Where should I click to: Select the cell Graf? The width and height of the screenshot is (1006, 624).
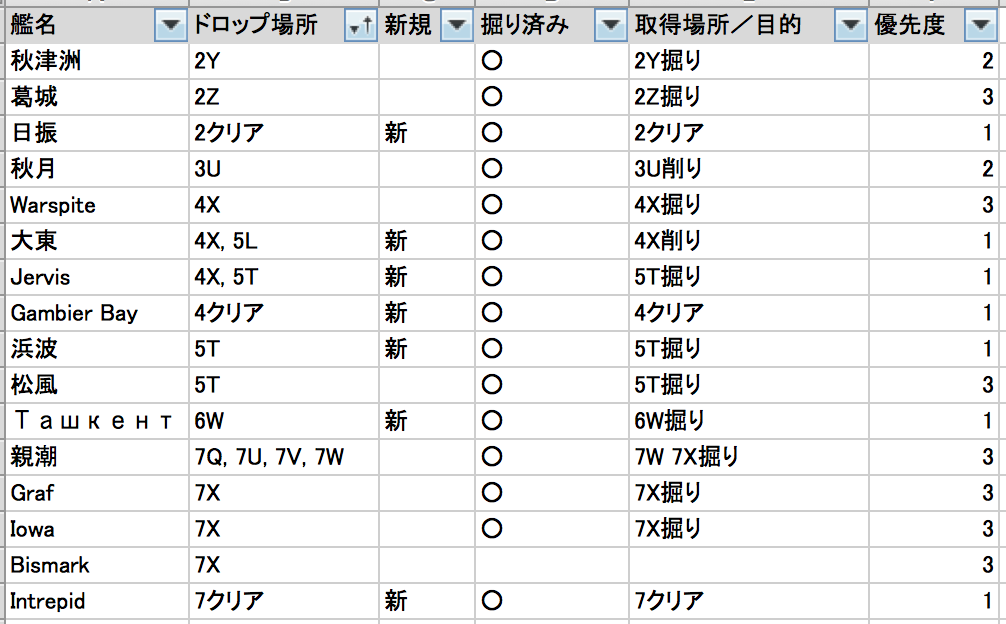tap(97, 493)
